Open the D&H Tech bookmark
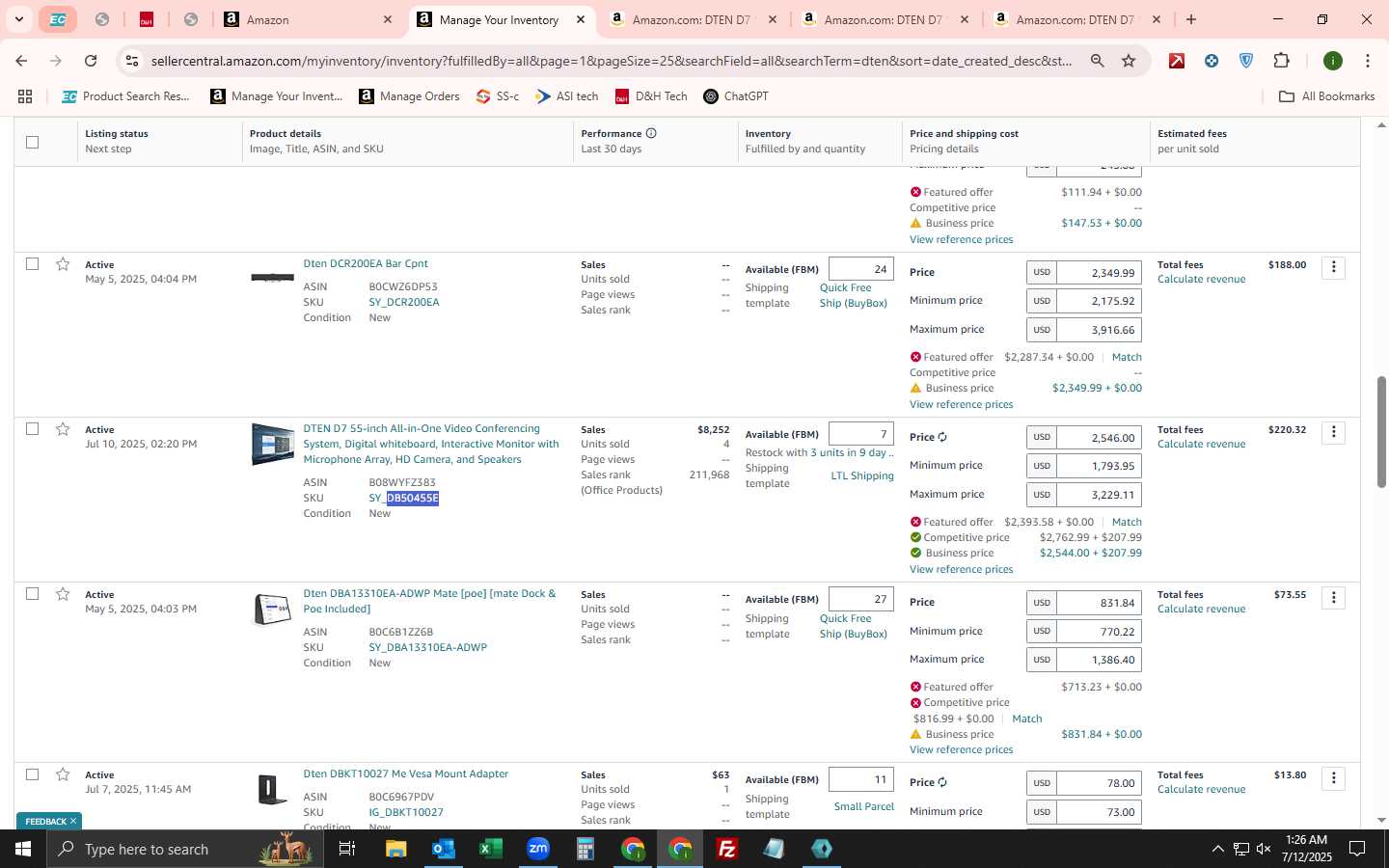The width and height of the screenshot is (1389, 868). [x=651, y=96]
